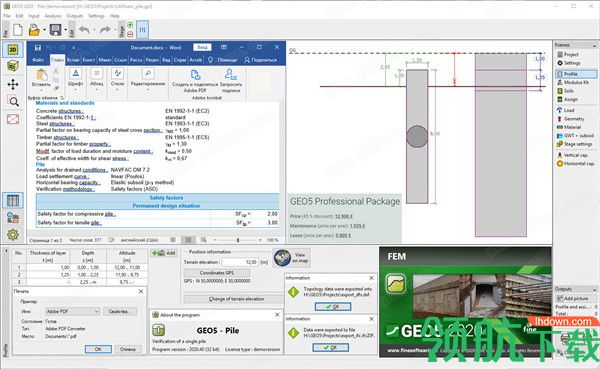Click the Add layer button
This screenshot has height=369, width=600.
coord(164,253)
